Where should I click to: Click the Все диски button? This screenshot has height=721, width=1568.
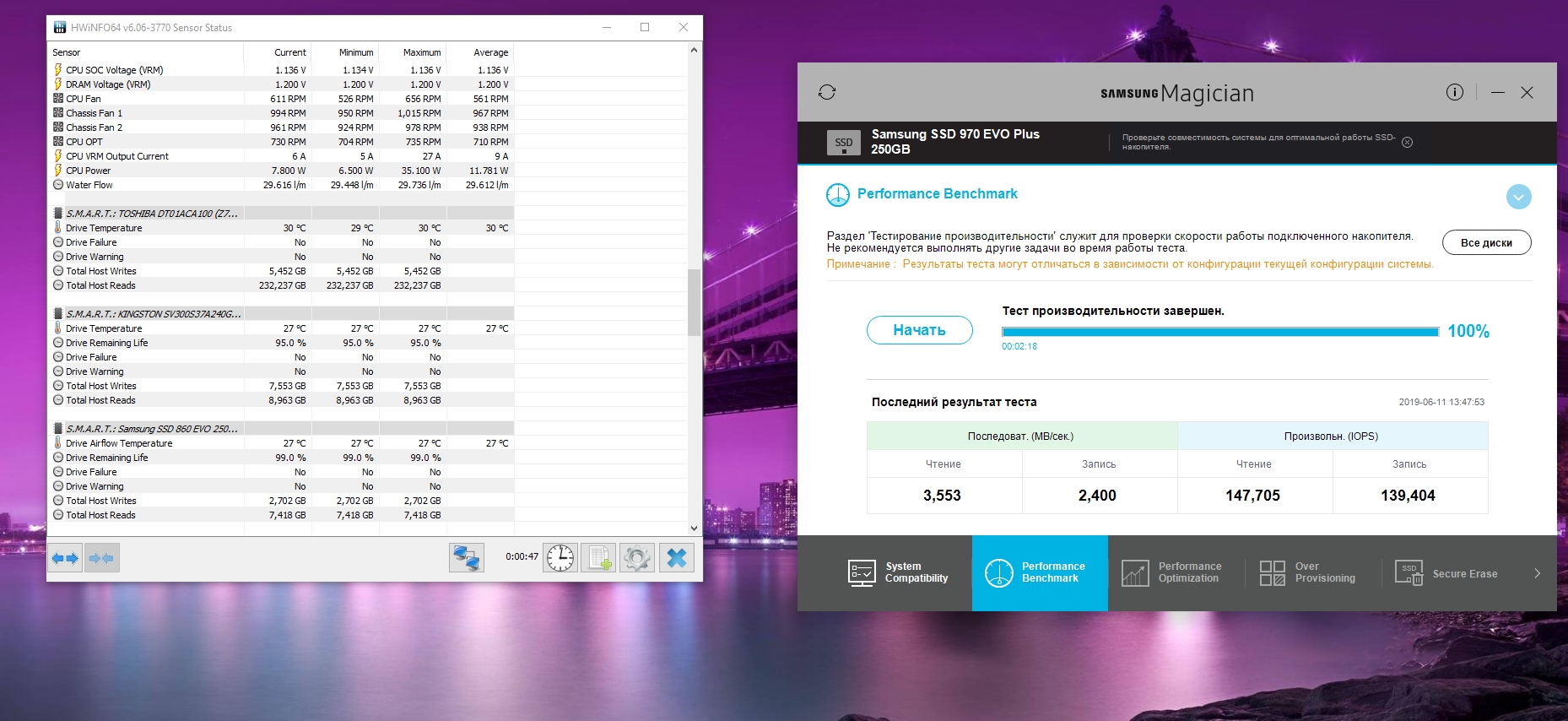click(1487, 242)
